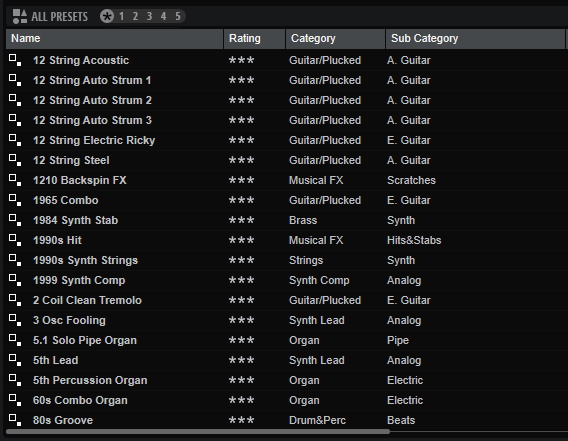Filter presets by rating 3

tap(149, 16)
